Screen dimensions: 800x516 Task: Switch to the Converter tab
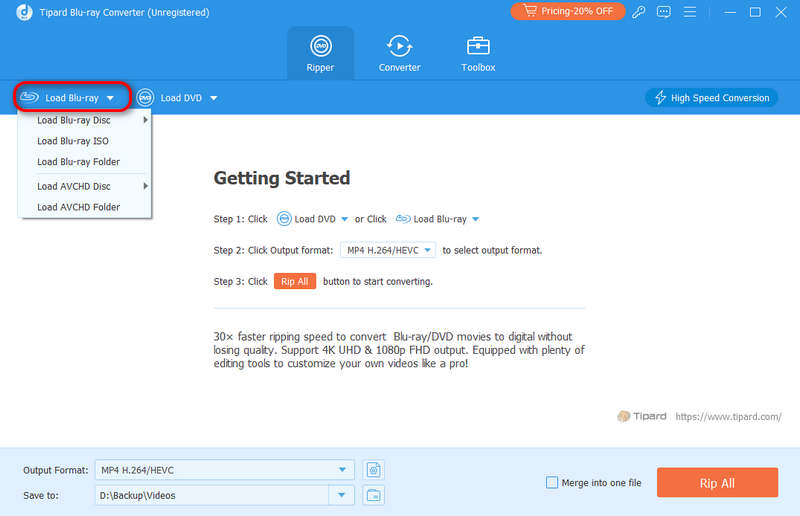coord(399,54)
